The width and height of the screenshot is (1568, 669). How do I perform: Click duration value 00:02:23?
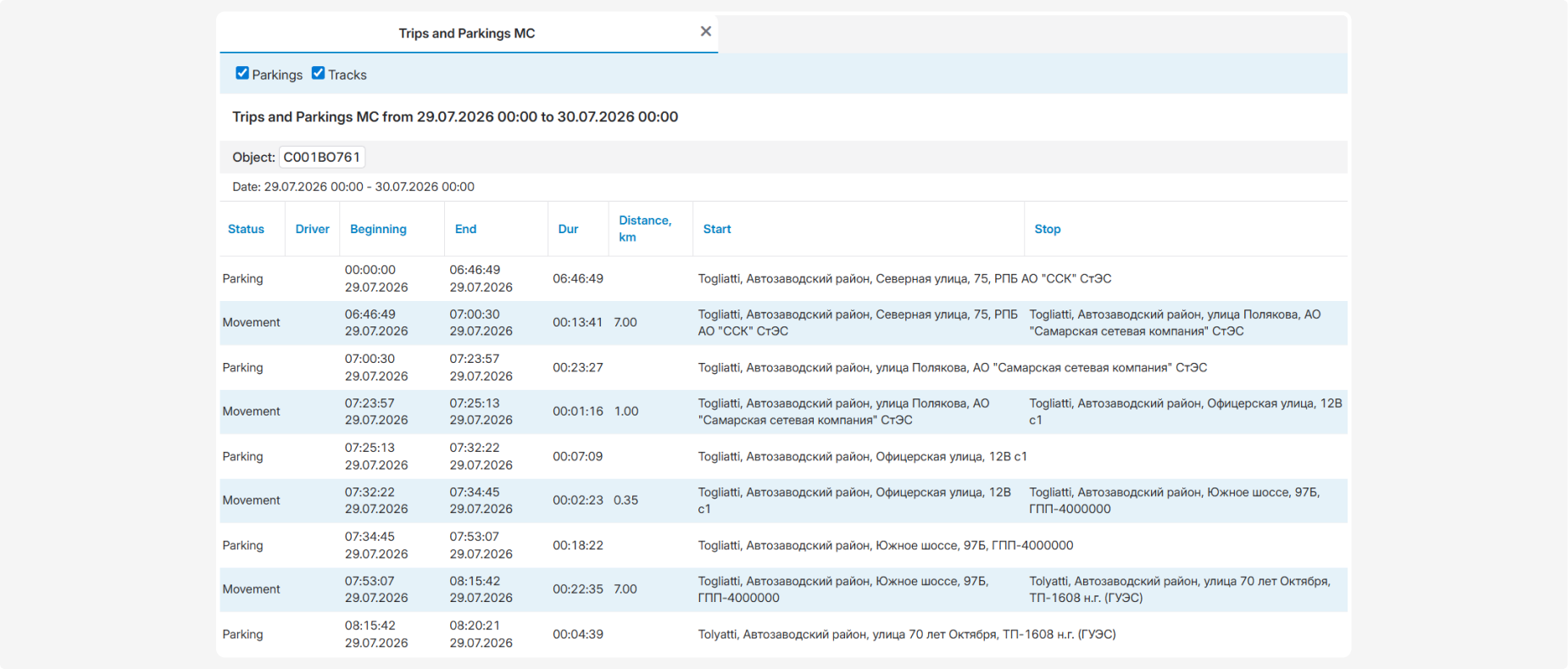(578, 501)
